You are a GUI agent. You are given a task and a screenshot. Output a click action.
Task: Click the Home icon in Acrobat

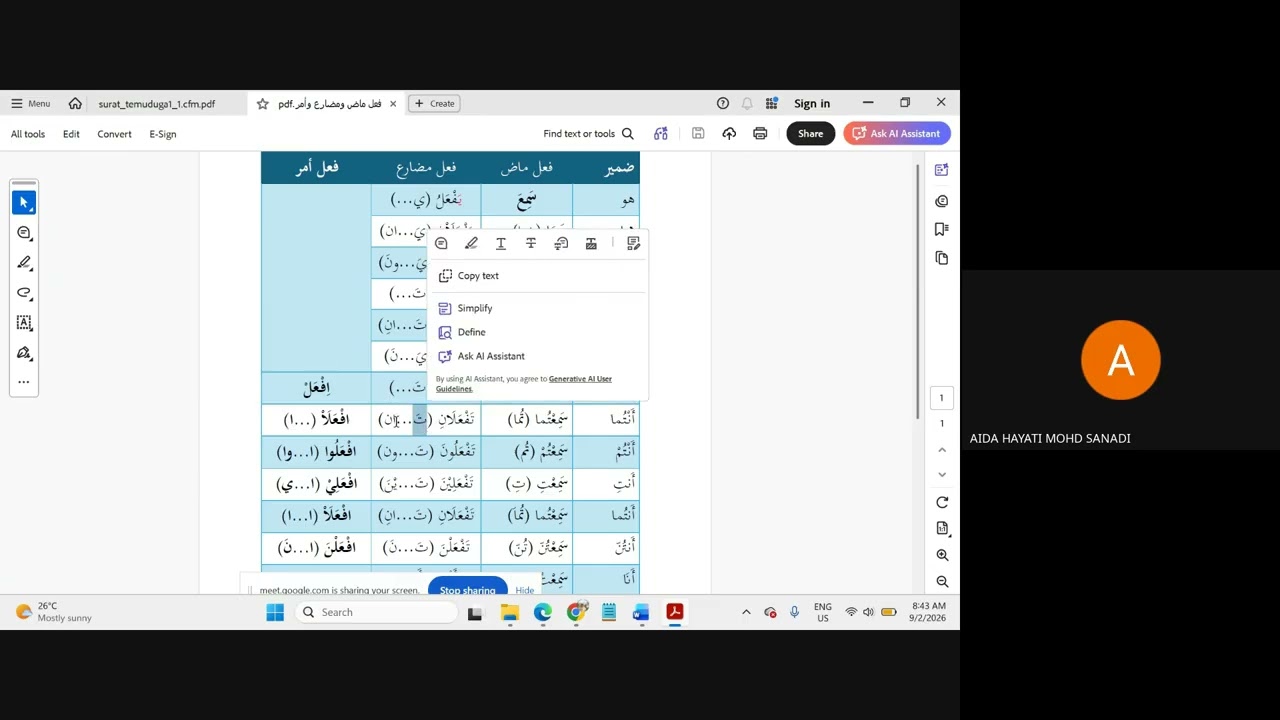tap(75, 103)
